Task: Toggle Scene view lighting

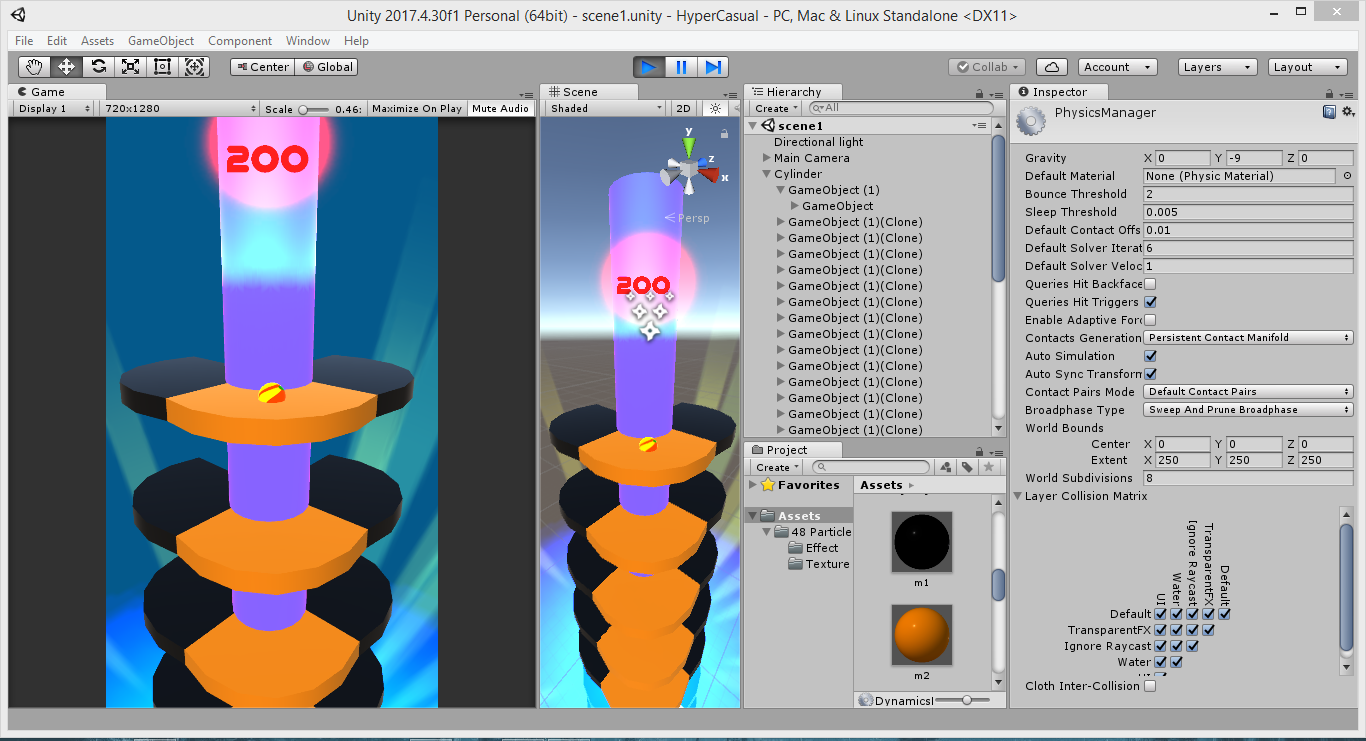Action: pos(715,108)
